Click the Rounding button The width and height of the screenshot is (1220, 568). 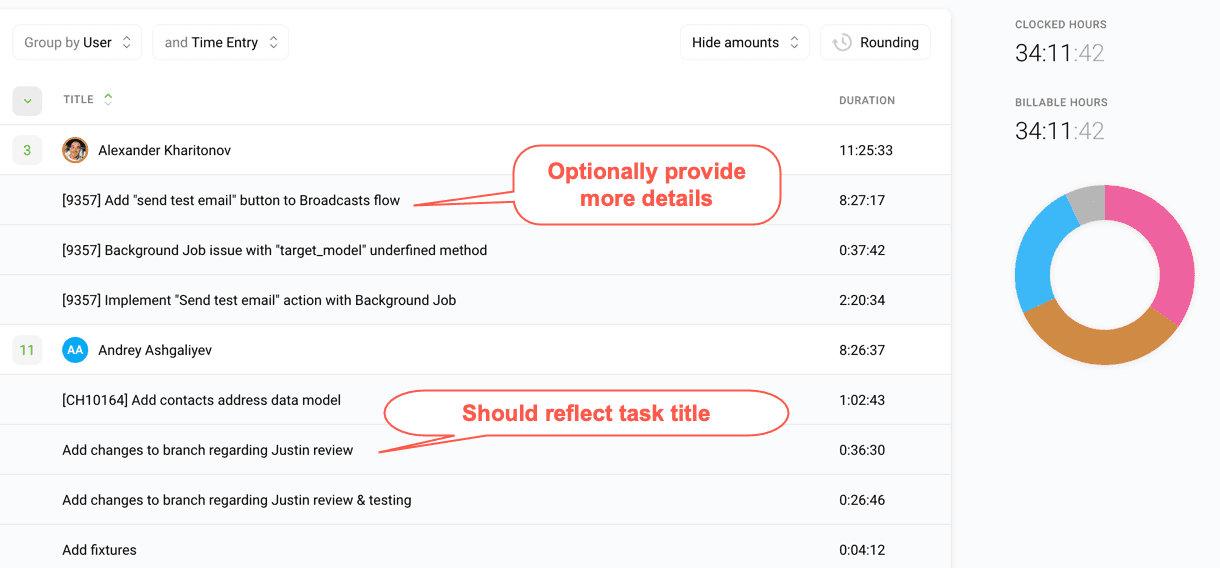pyautogui.click(x=876, y=43)
